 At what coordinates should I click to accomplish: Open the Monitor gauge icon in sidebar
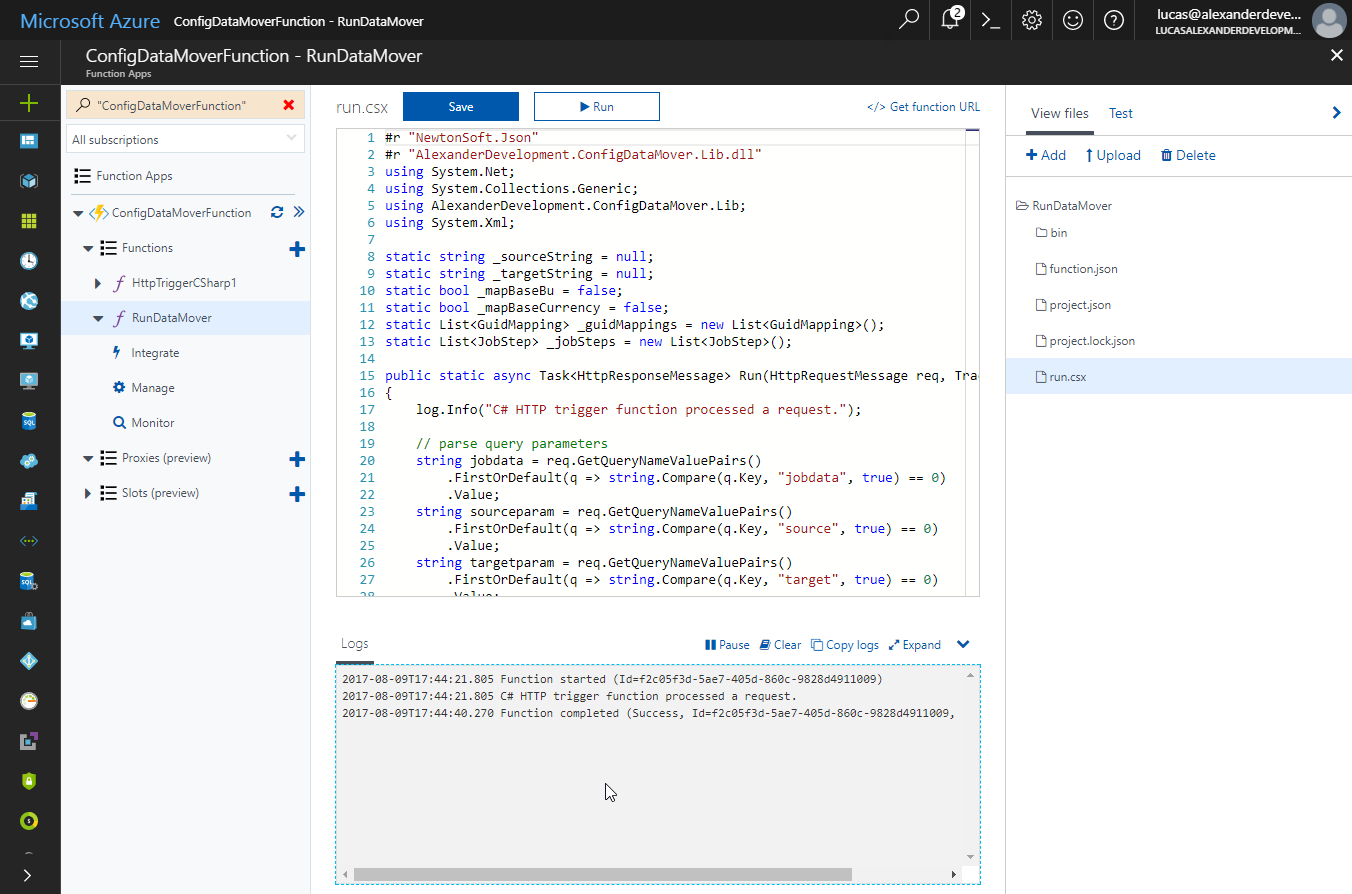29,700
